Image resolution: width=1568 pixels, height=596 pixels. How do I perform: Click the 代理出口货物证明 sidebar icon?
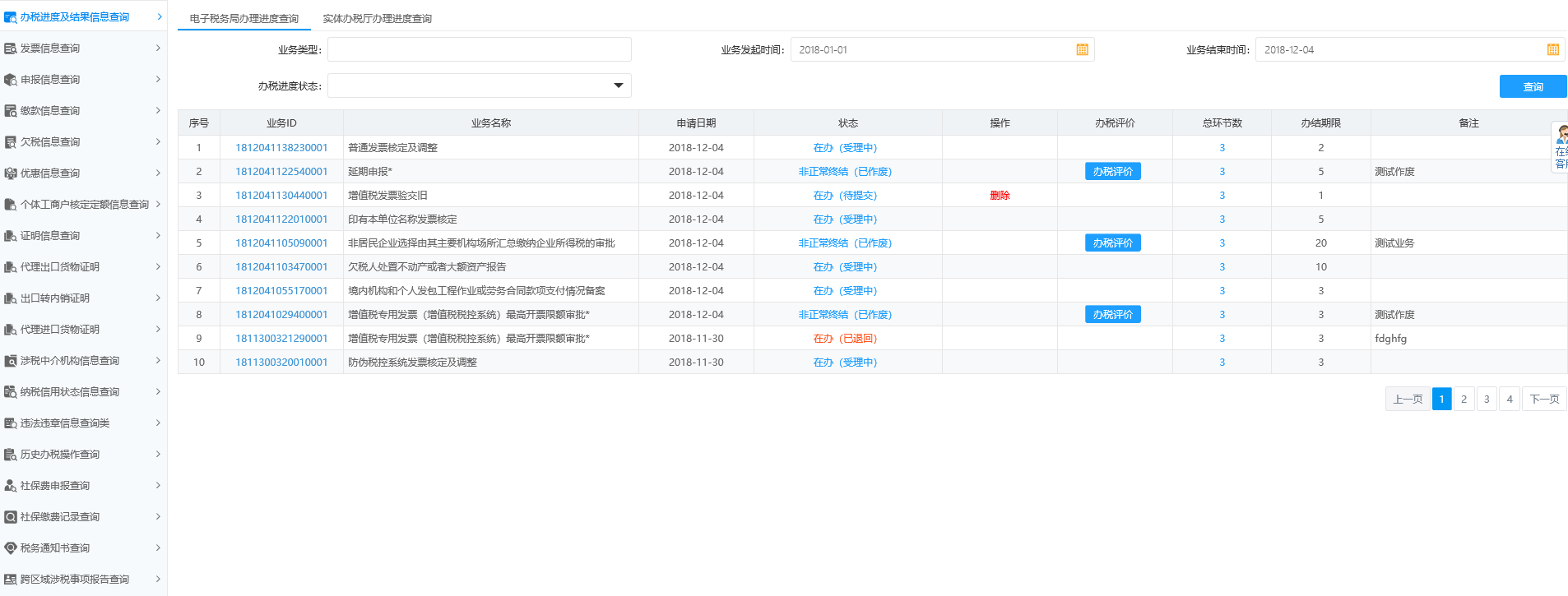coord(10,267)
